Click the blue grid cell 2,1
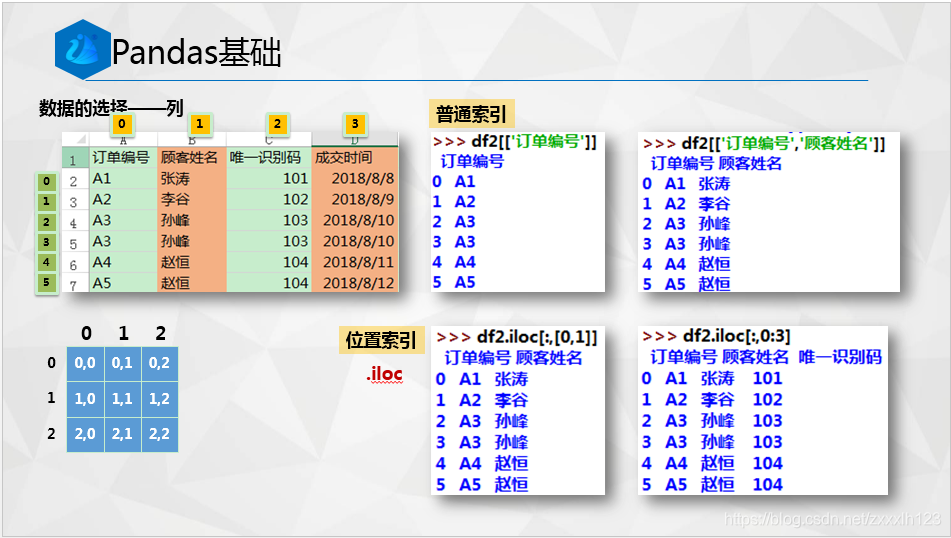 point(123,434)
